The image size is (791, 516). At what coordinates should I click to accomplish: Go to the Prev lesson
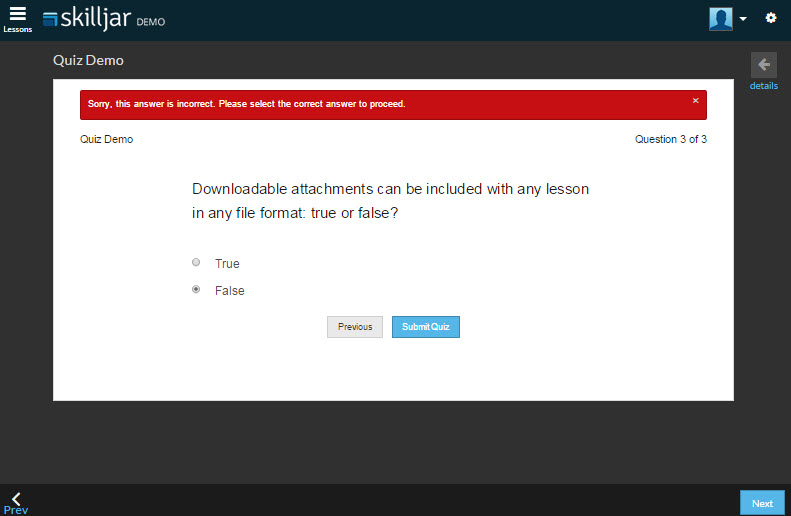coord(16,503)
